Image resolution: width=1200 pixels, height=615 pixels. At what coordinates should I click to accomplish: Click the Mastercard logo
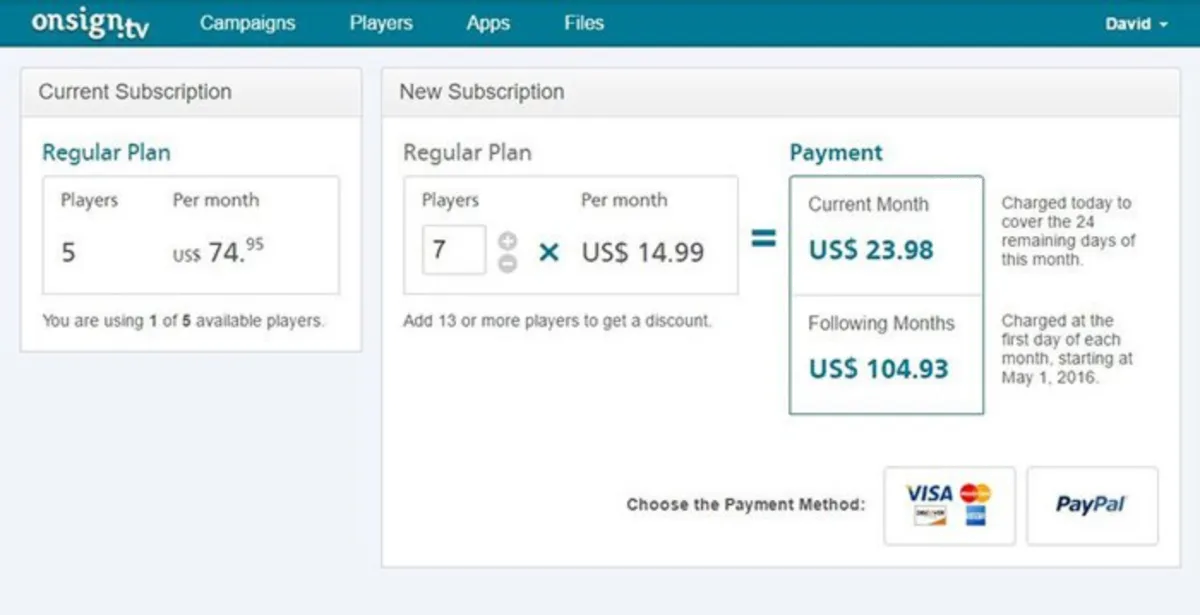tap(975, 493)
